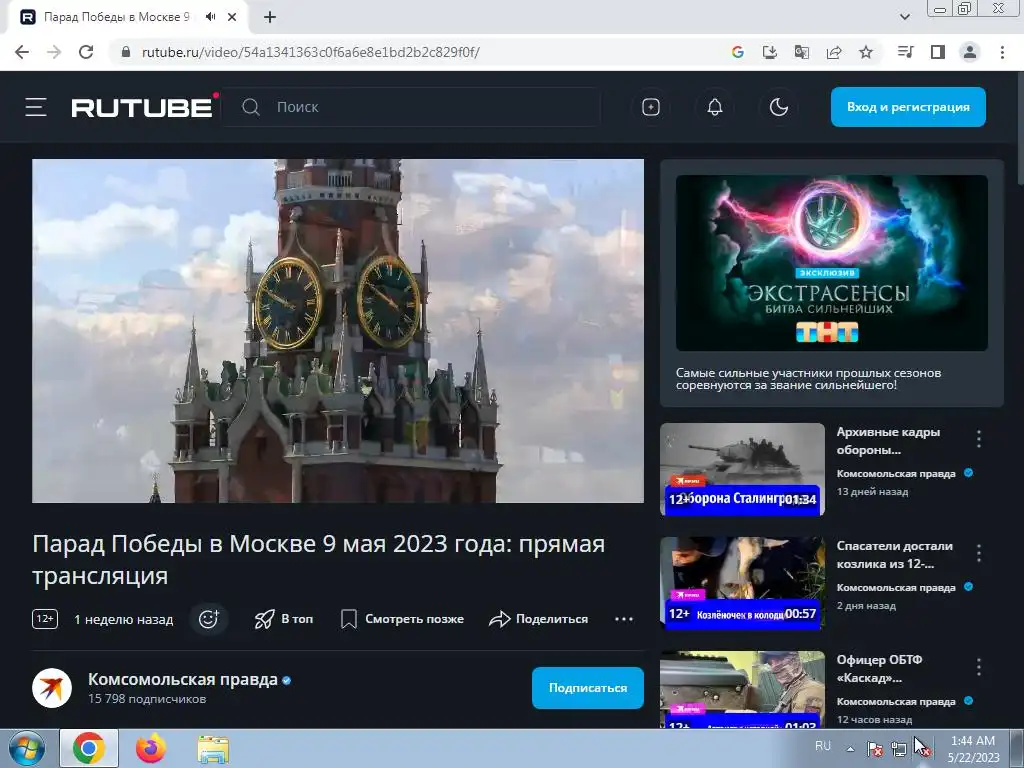The height and width of the screenshot is (768, 1024).
Task: Open the emoji reaction icon
Action: click(x=209, y=618)
